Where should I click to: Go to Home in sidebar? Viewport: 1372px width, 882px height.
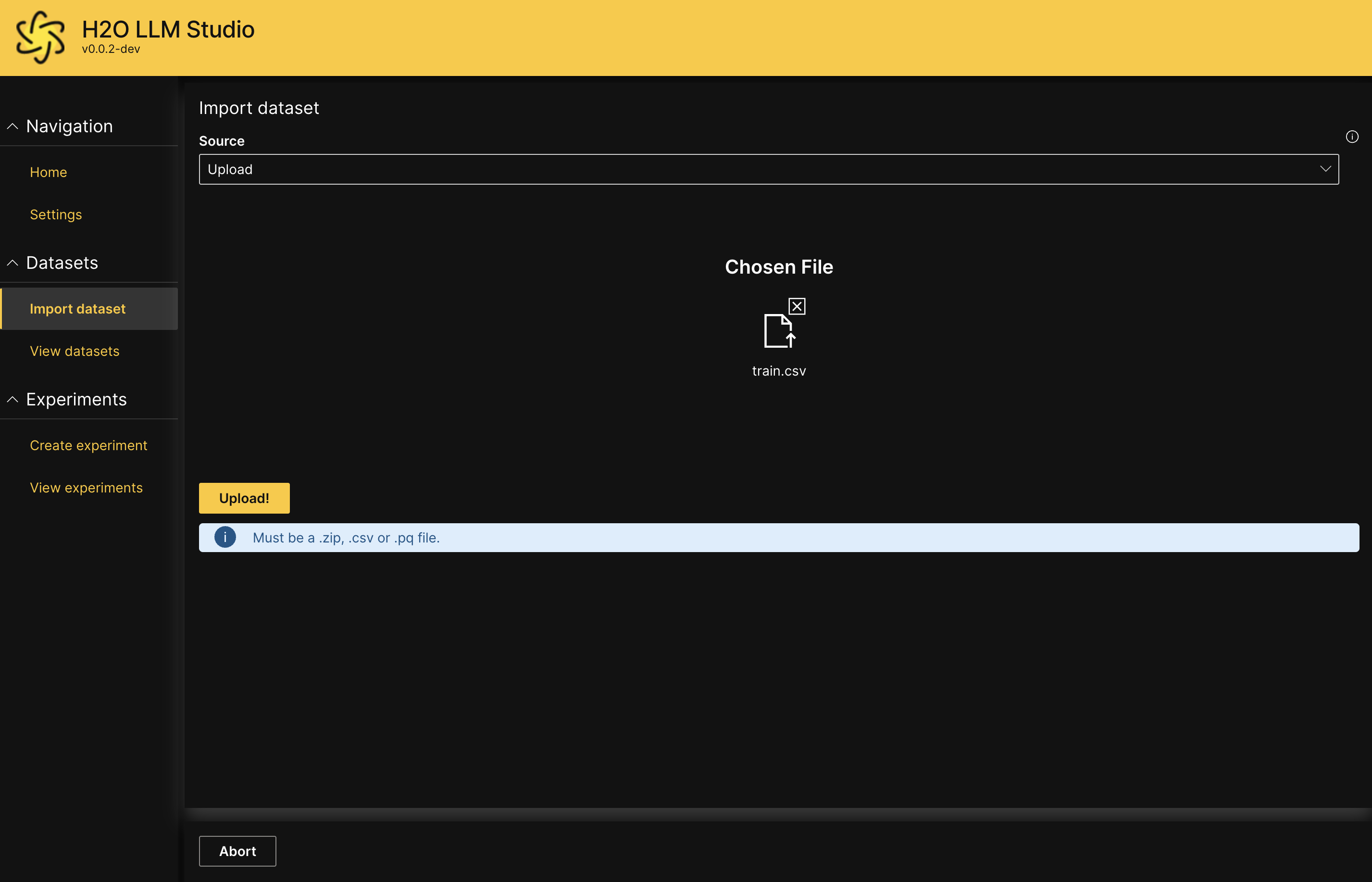click(x=48, y=172)
